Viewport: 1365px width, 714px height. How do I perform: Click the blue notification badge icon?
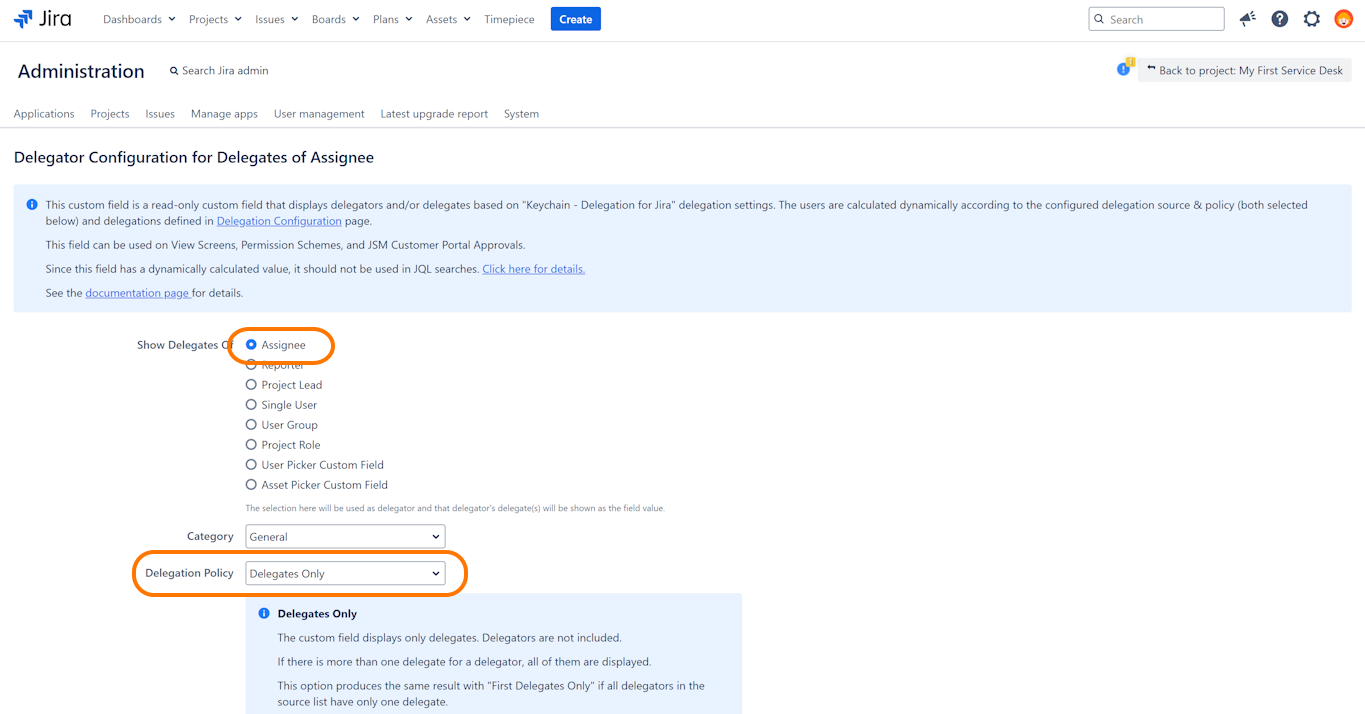pyautogui.click(x=1124, y=69)
